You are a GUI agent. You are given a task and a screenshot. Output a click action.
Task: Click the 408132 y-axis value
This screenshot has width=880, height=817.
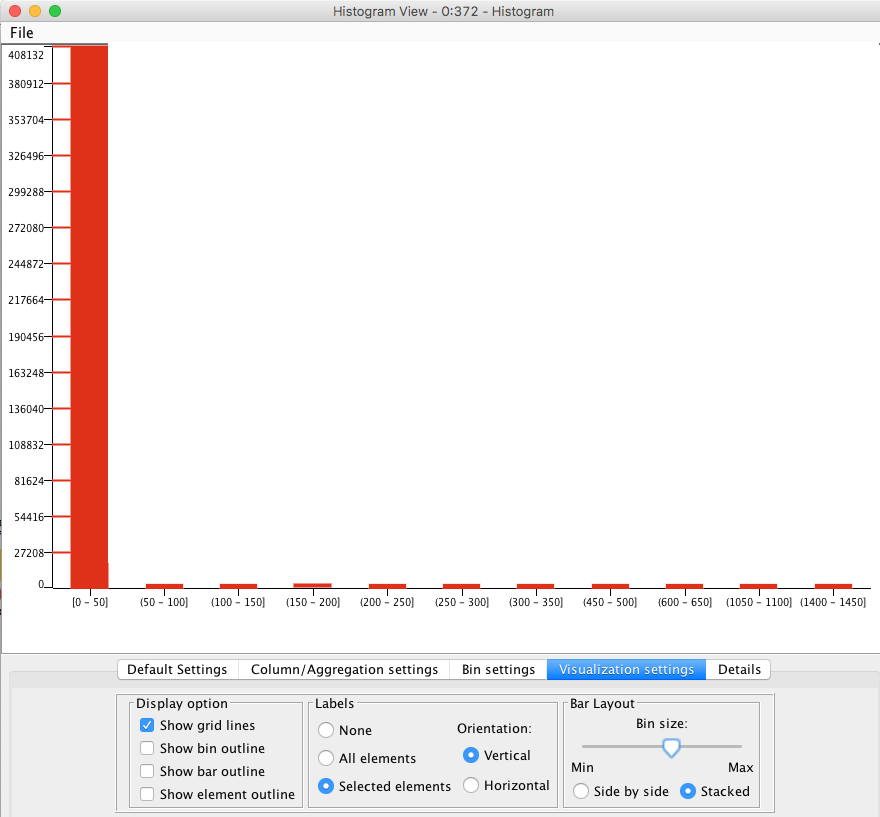(x=26, y=55)
